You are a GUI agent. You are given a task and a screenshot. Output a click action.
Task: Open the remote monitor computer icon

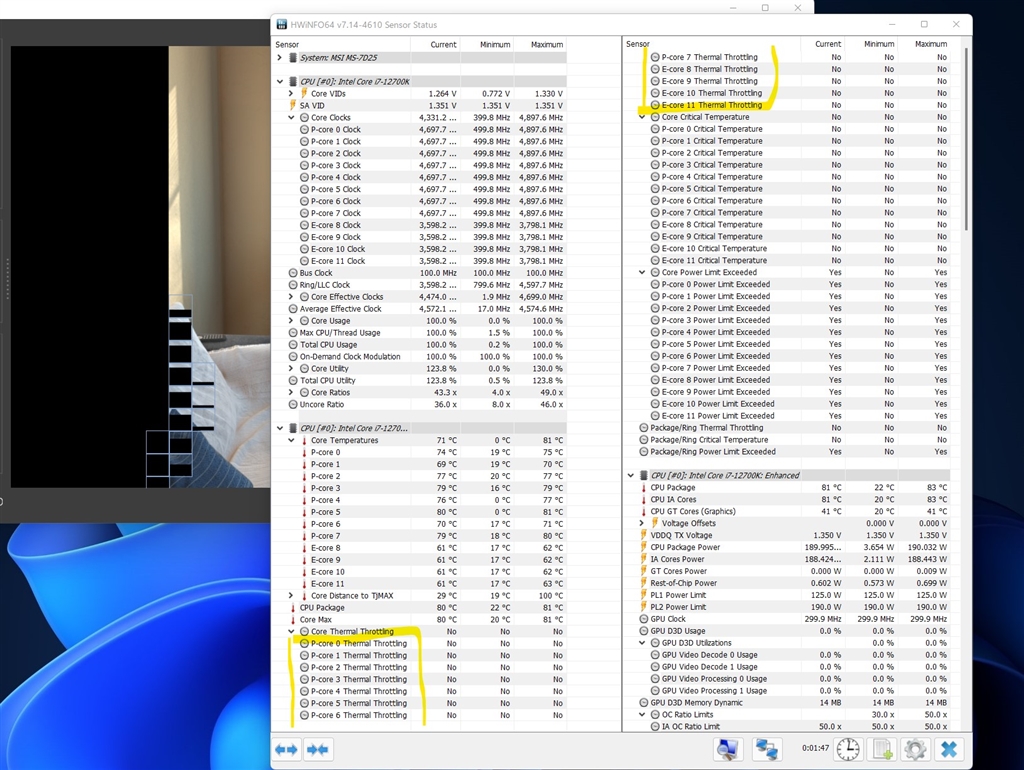(728, 749)
